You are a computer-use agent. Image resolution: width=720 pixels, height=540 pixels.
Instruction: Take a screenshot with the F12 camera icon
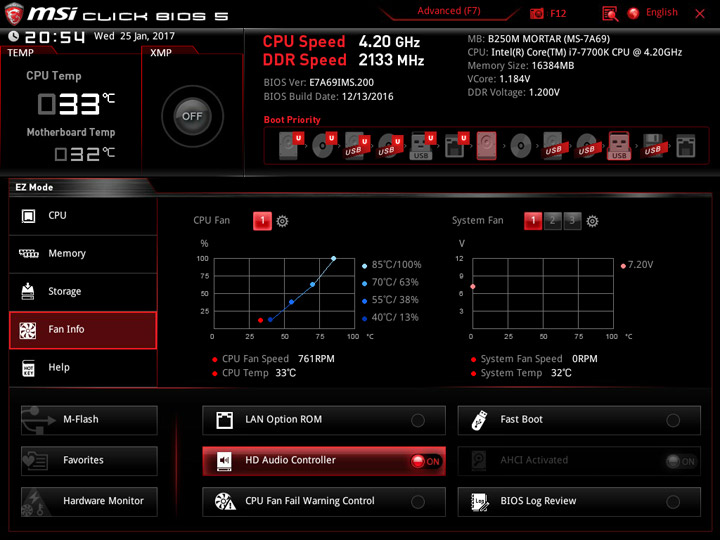pyautogui.click(x=536, y=13)
